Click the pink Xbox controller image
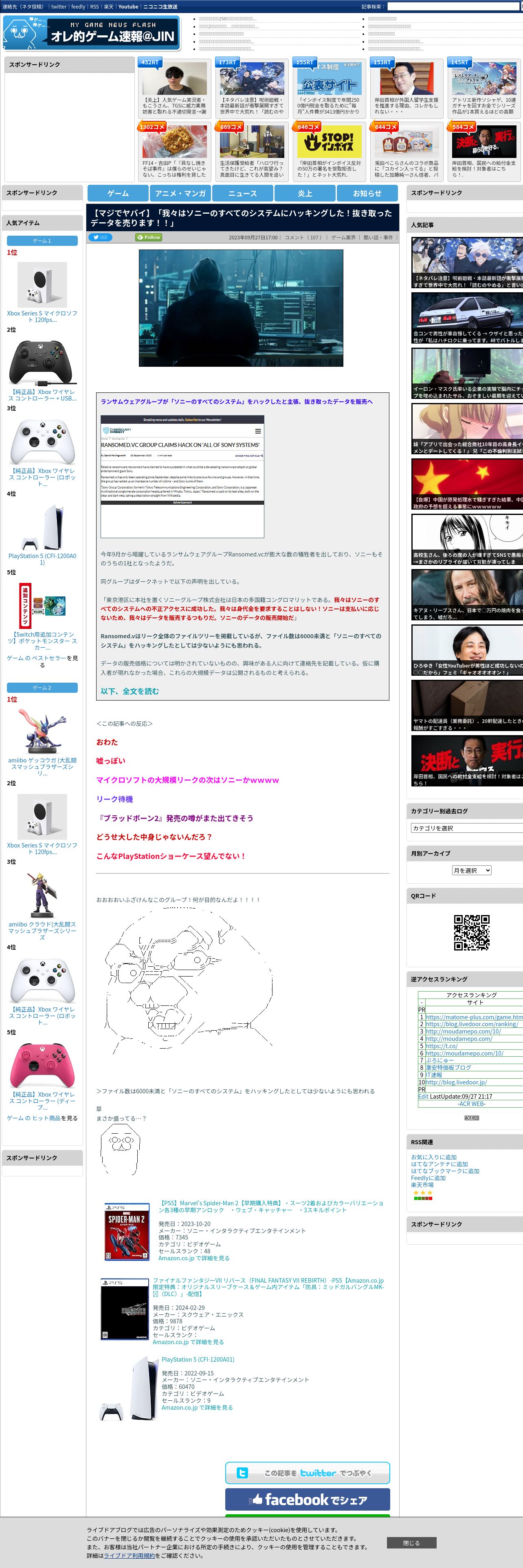523x1568 pixels. (x=42, y=1065)
